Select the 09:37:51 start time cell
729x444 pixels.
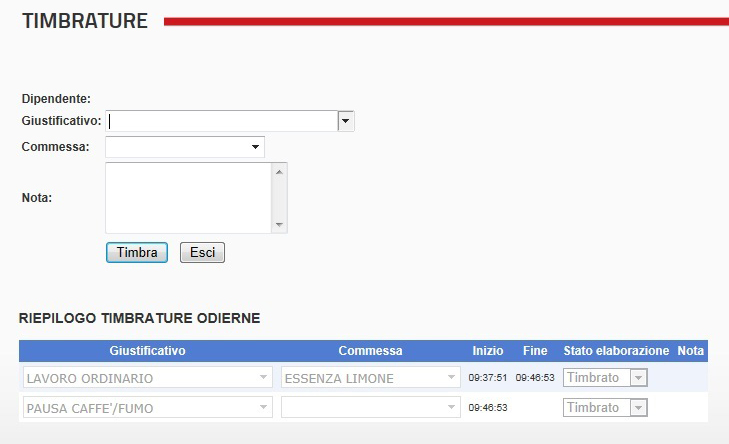(488, 378)
